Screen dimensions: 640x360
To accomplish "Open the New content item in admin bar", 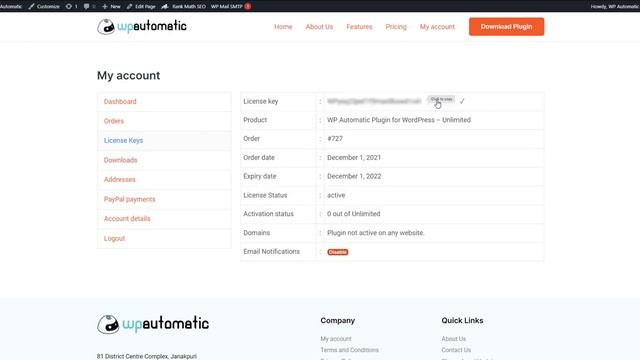I will tap(111, 6).
